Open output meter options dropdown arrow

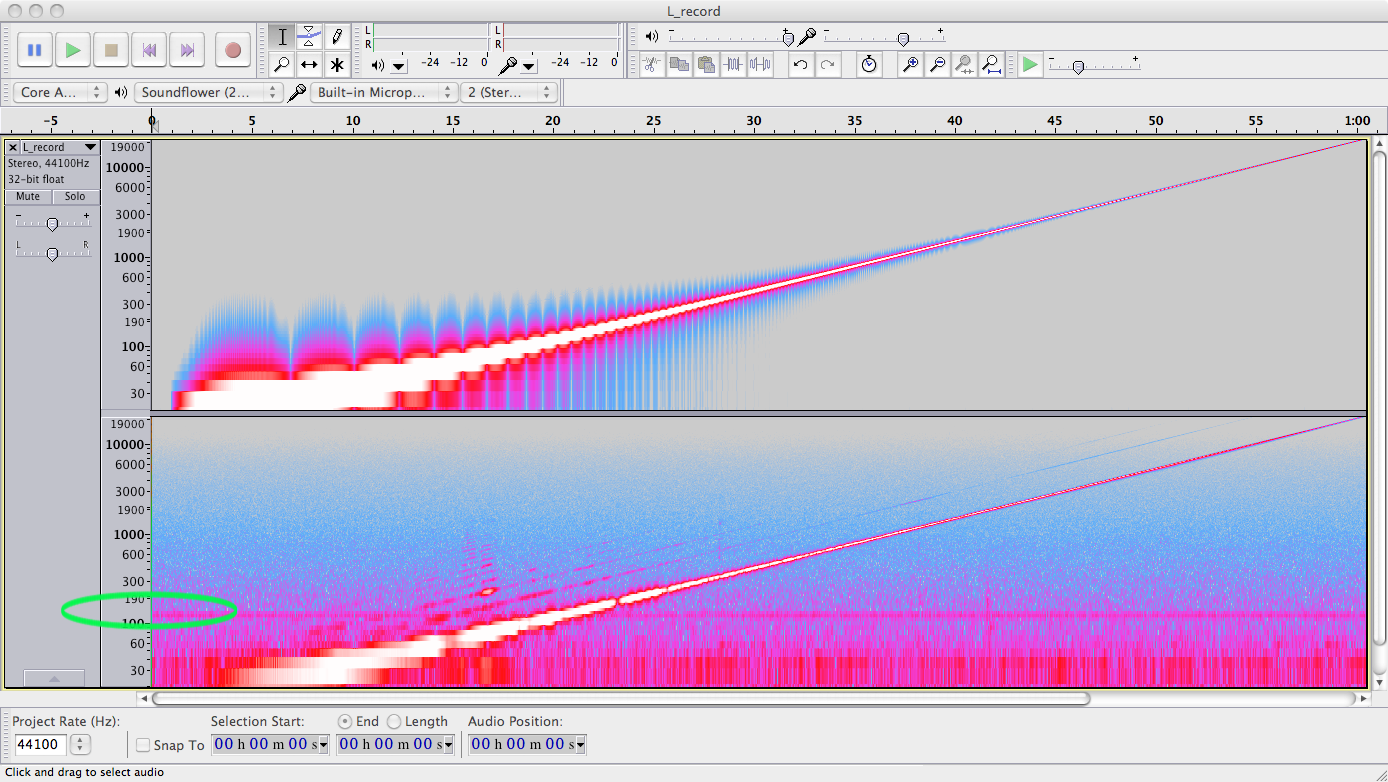[399, 66]
